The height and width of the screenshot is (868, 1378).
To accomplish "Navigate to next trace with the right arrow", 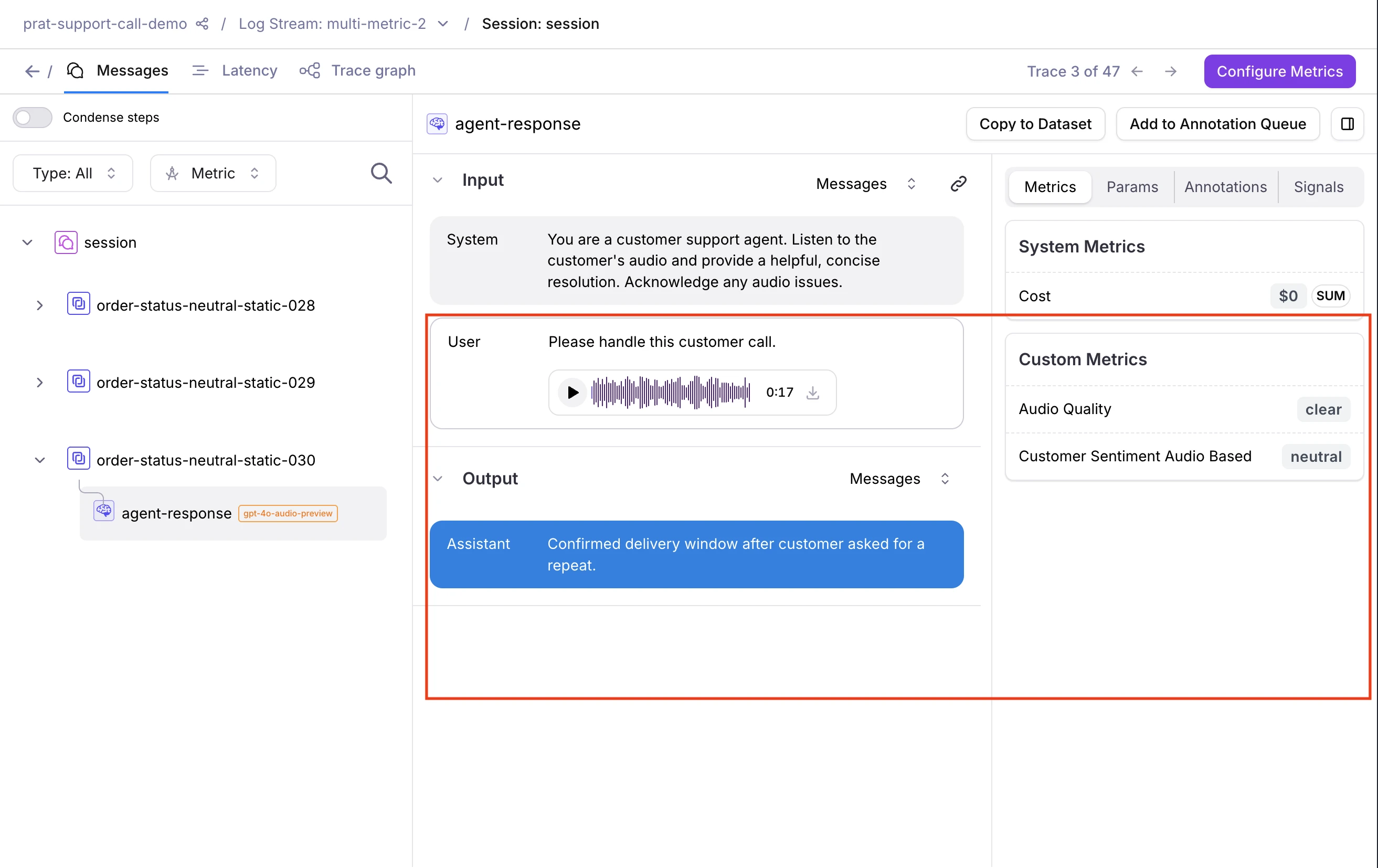I will [1171, 71].
